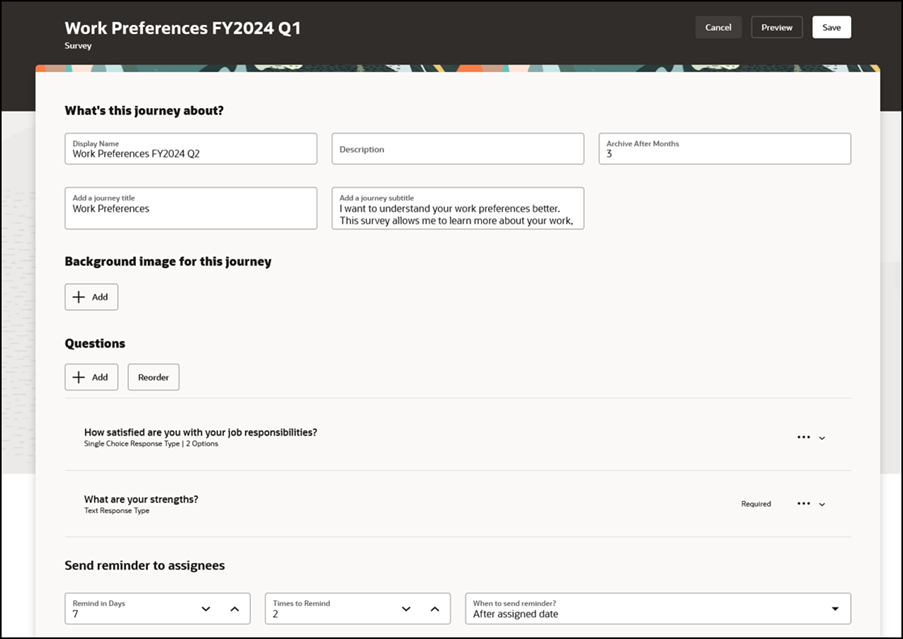The width and height of the screenshot is (903, 639).
Task: Cancel editing the survey
Action: 718,27
